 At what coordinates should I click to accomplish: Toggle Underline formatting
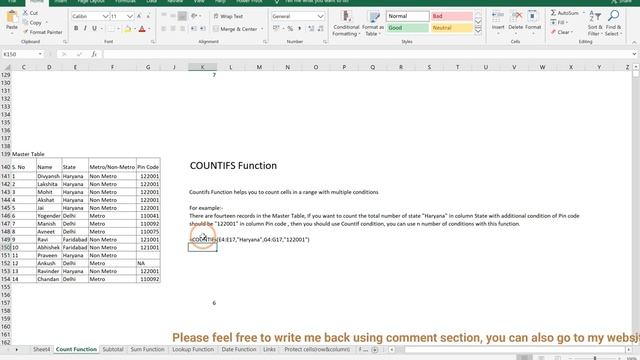(94, 29)
